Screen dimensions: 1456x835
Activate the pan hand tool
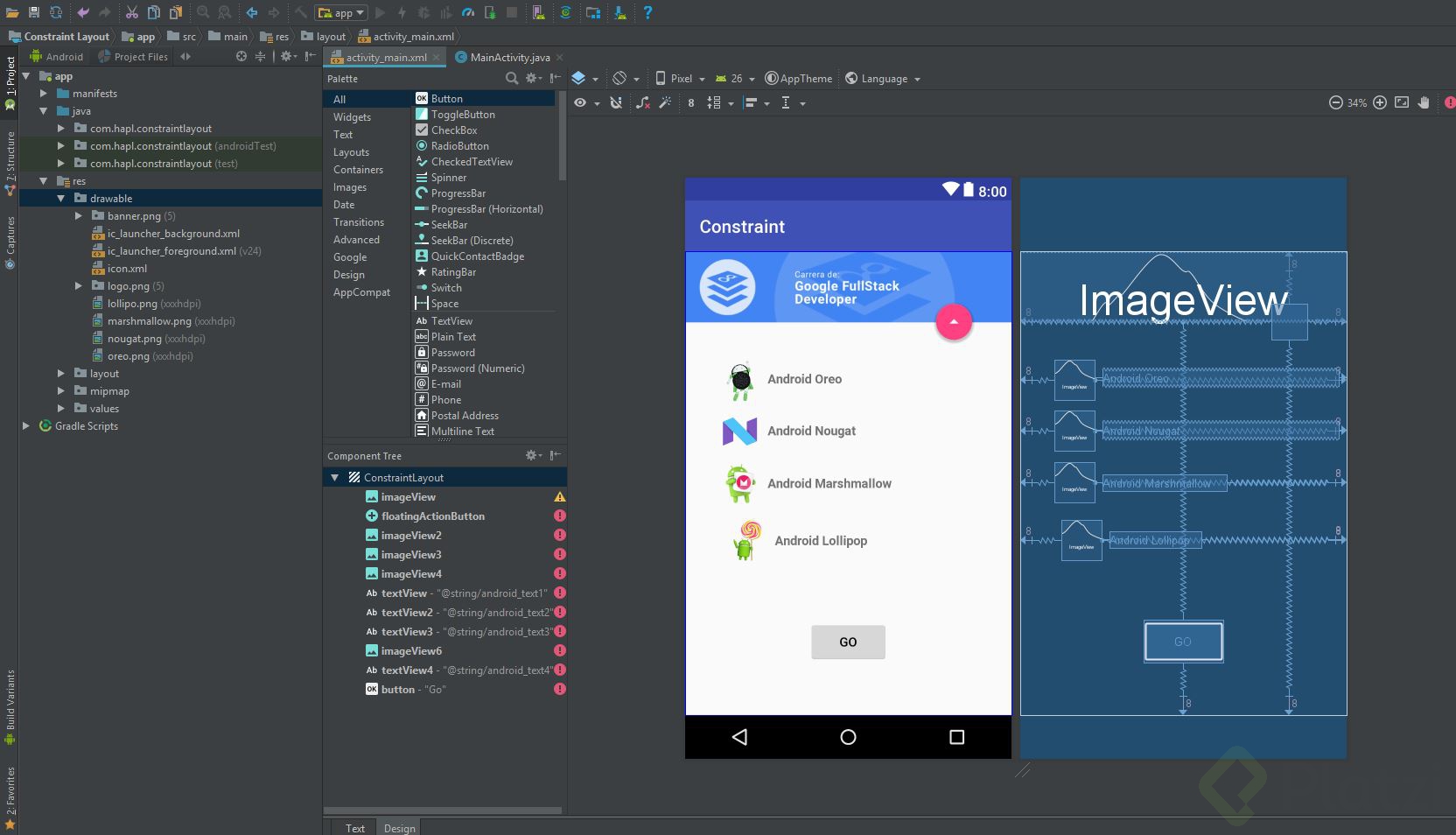1424,102
